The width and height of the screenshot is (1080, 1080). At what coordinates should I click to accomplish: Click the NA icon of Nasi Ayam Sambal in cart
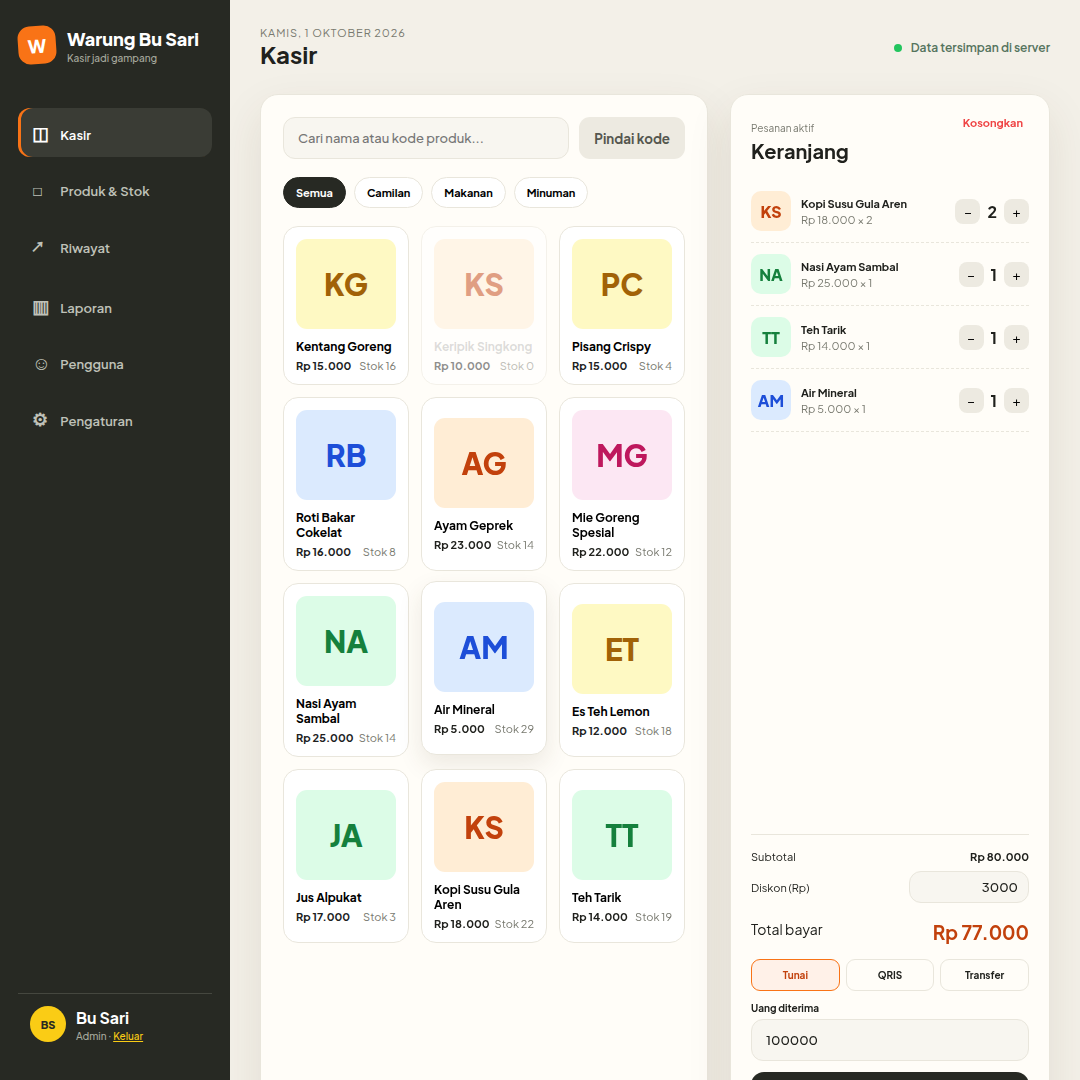tap(771, 274)
